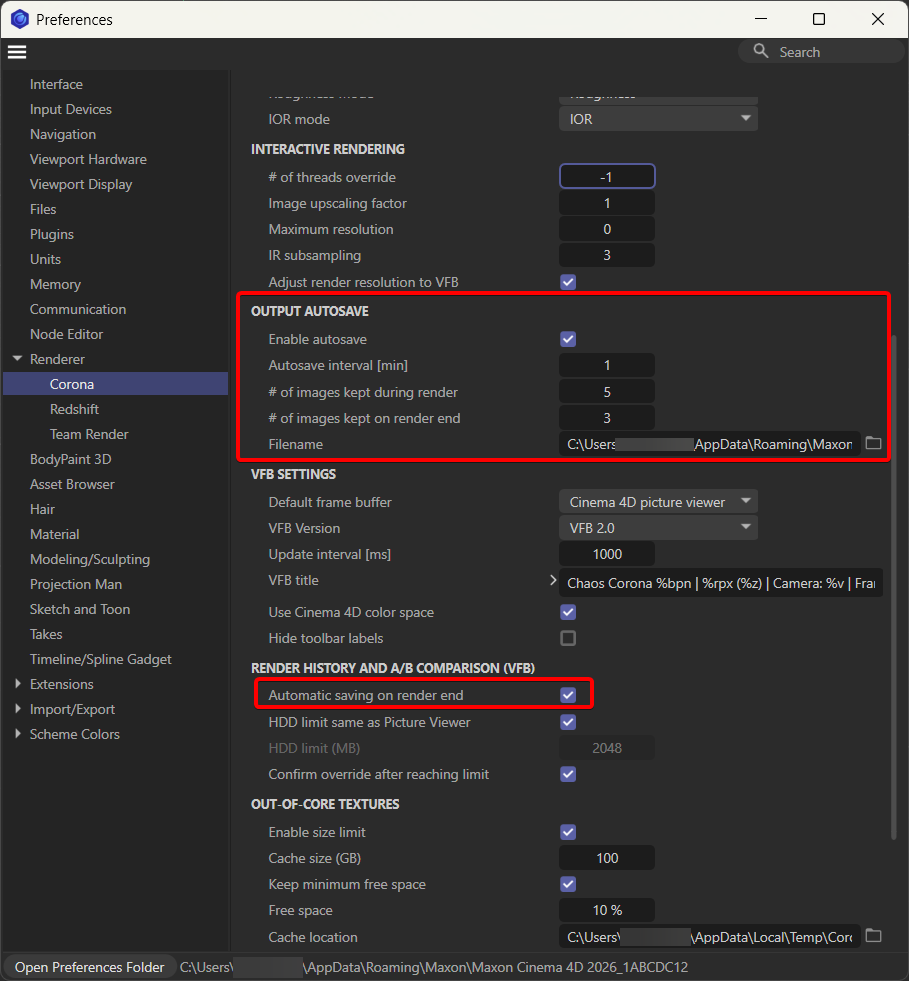This screenshot has width=909, height=981.
Task: Open Material preferences
Action: (x=54, y=534)
